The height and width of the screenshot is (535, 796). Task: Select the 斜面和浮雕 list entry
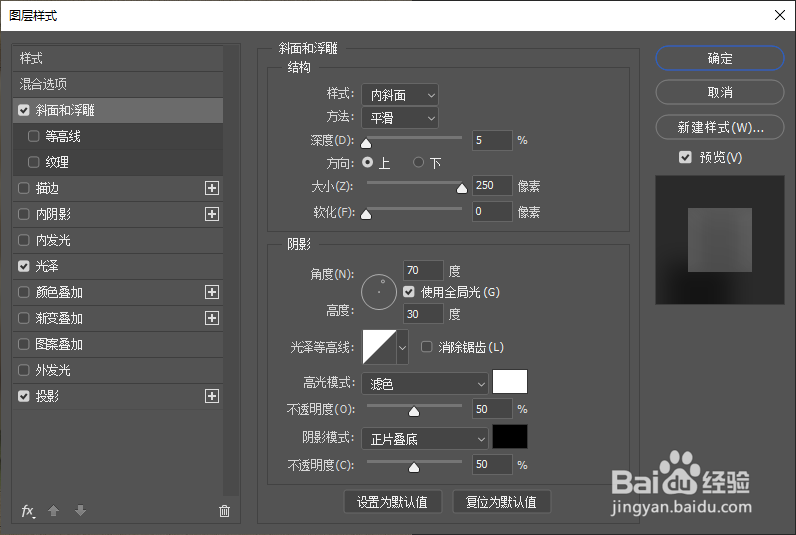(x=118, y=110)
